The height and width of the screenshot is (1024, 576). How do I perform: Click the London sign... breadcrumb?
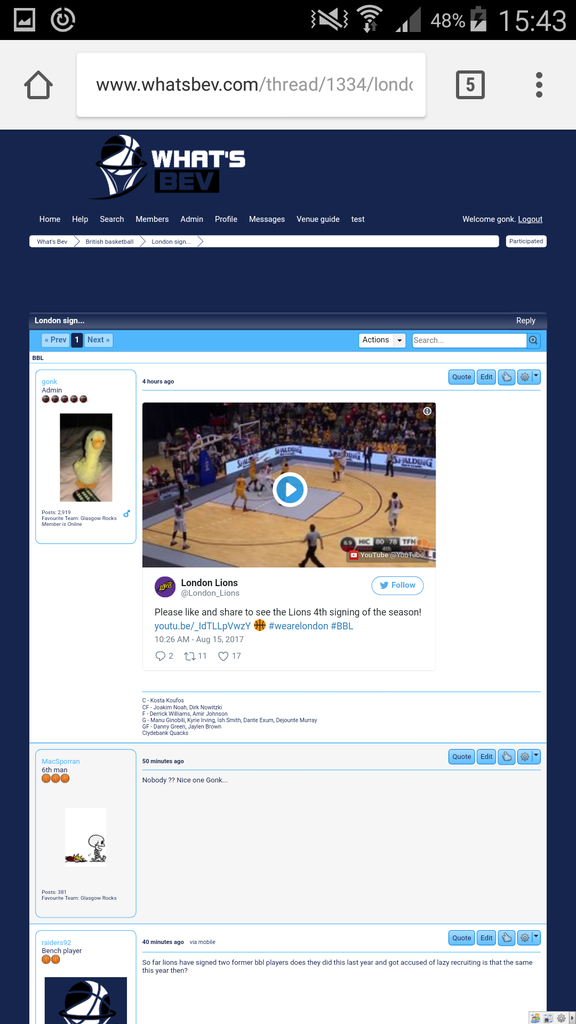[x=171, y=242]
